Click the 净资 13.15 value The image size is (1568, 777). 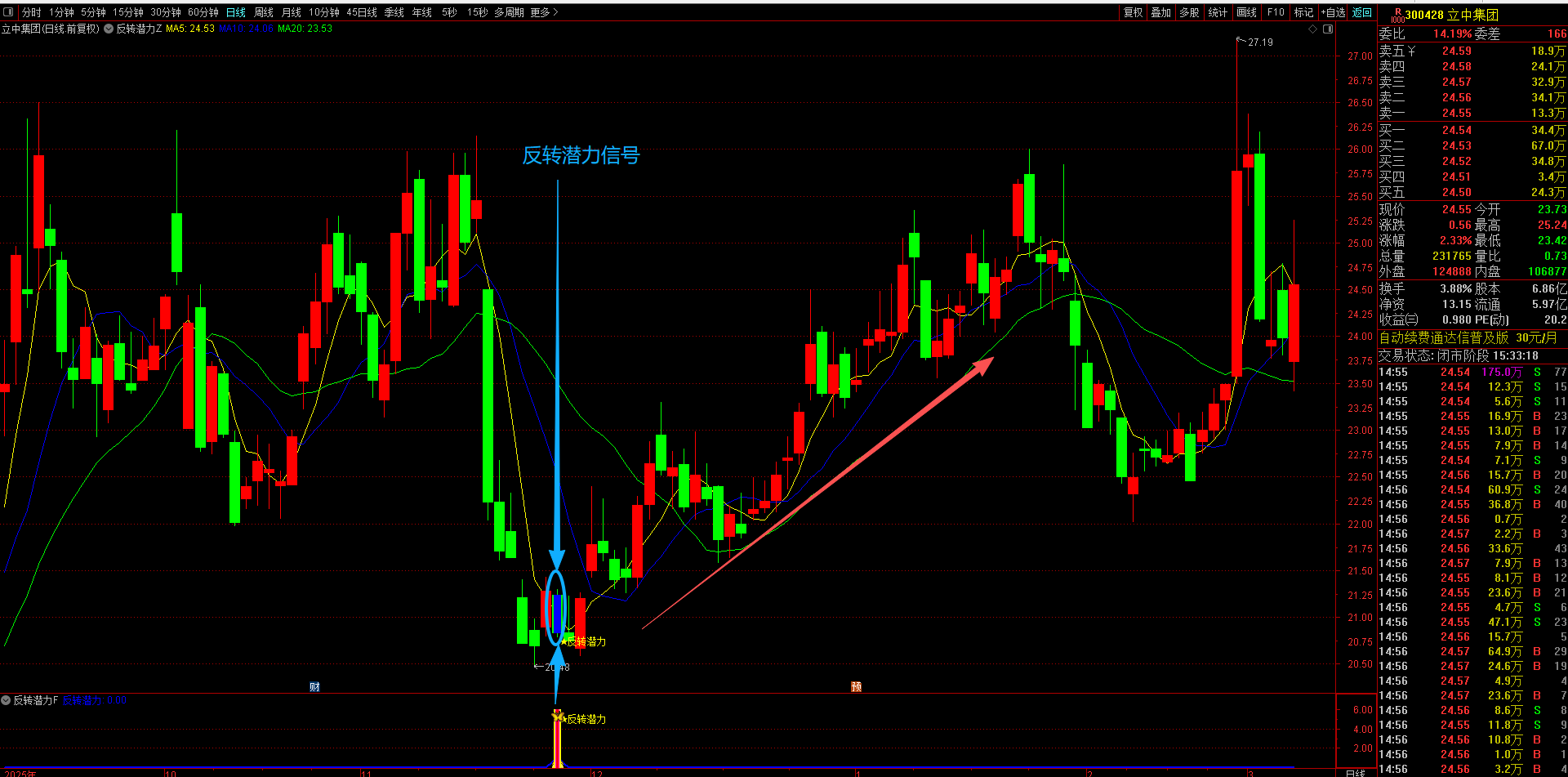(1456, 304)
